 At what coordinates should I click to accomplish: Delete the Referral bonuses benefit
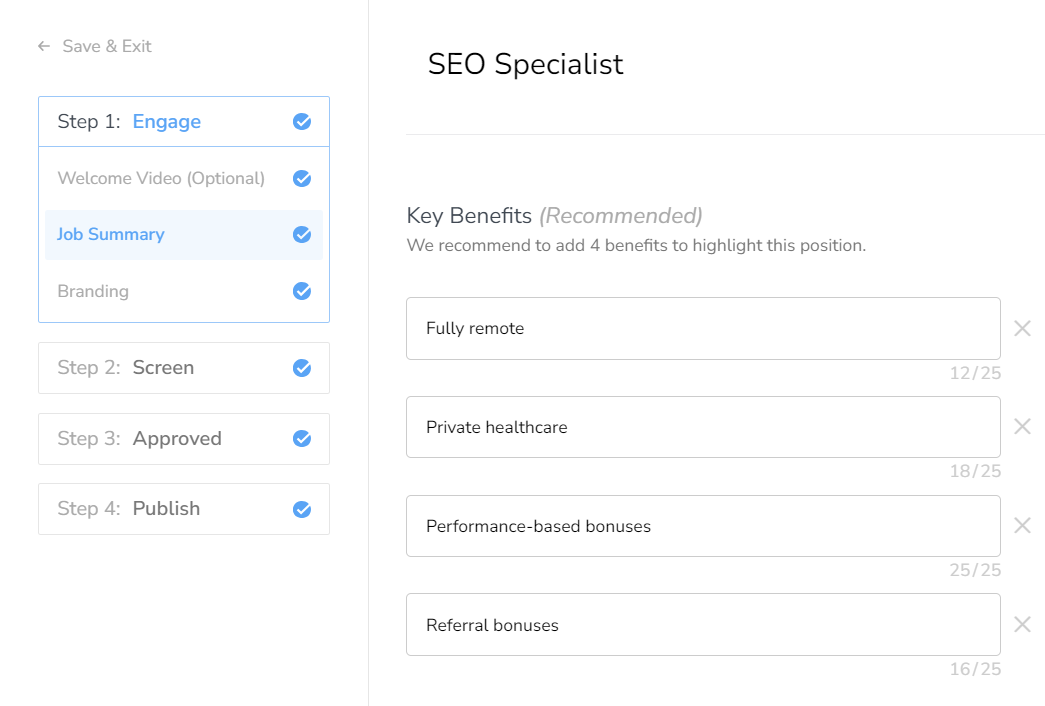pyautogui.click(x=1022, y=625)
